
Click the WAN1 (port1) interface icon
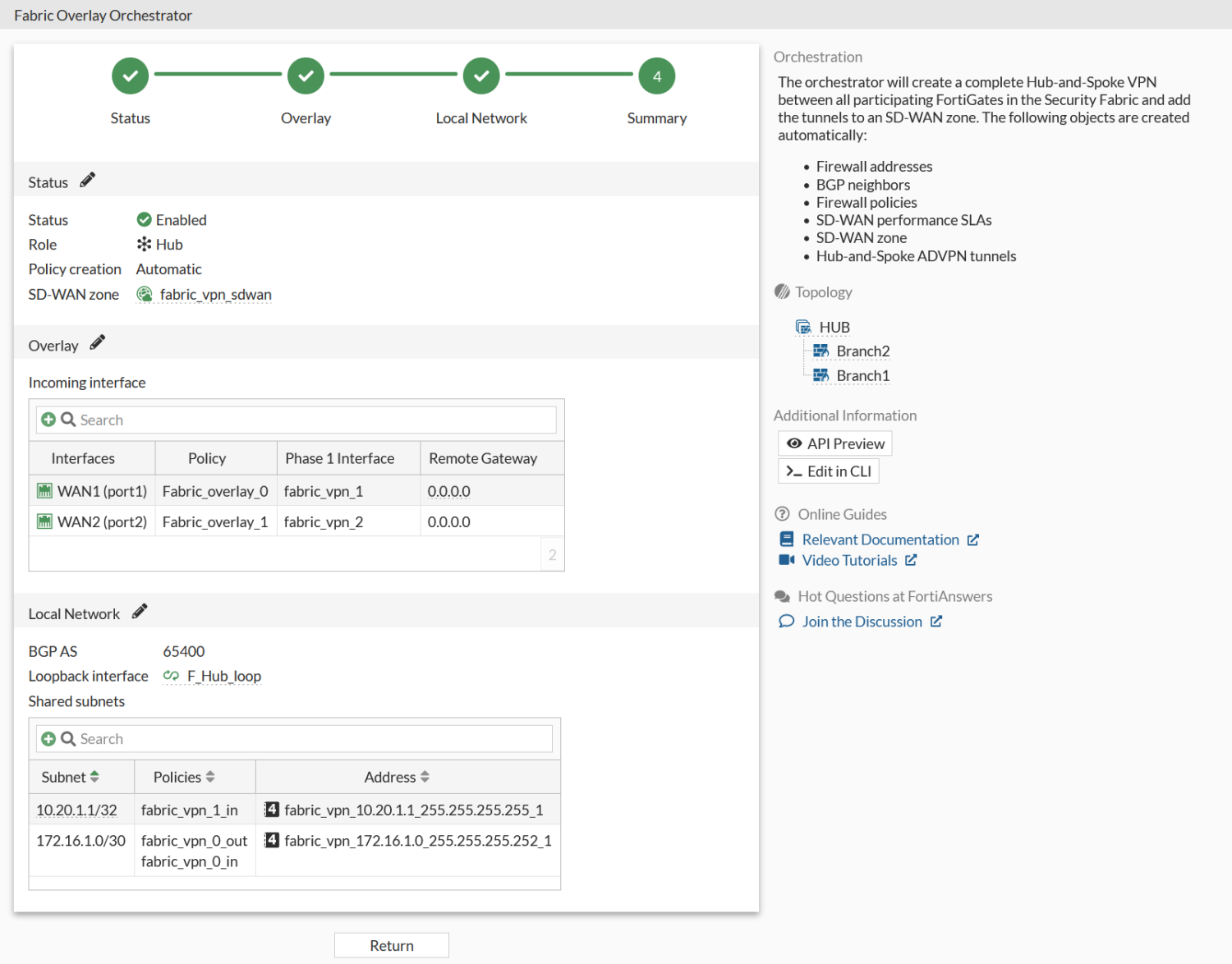click(44, 491)
